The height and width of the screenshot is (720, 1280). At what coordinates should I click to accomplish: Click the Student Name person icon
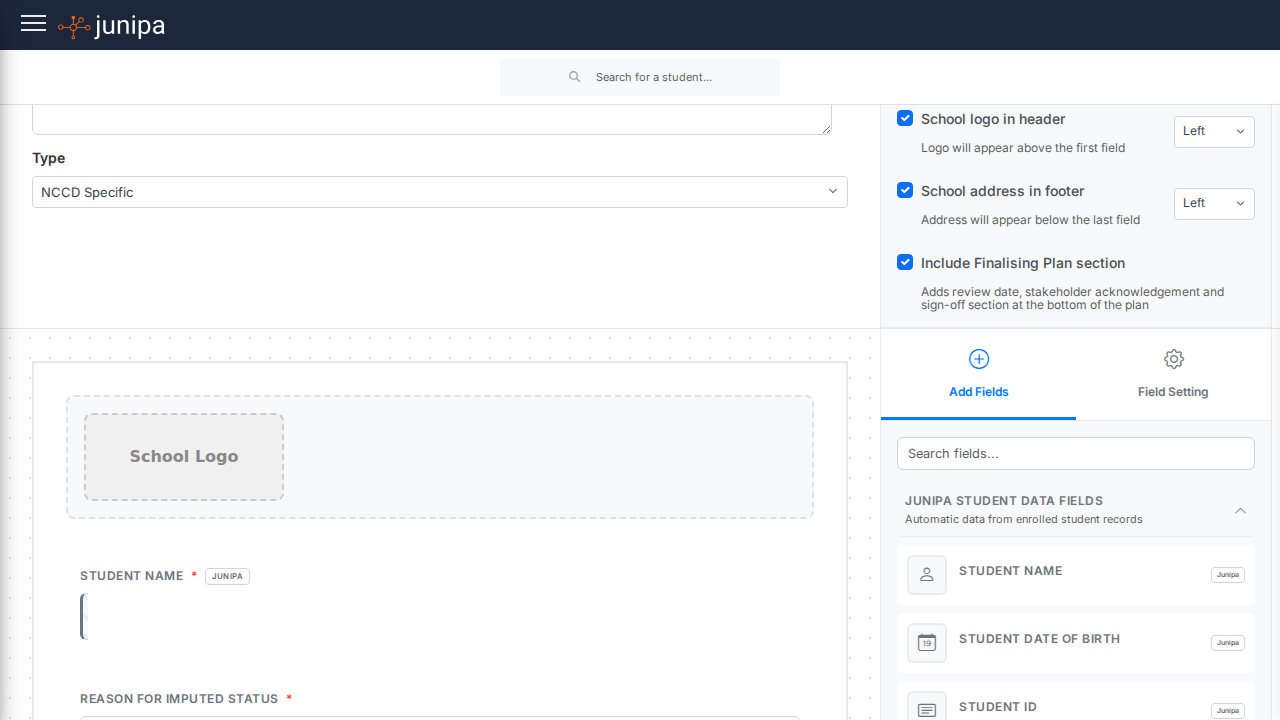coord(927,575)
